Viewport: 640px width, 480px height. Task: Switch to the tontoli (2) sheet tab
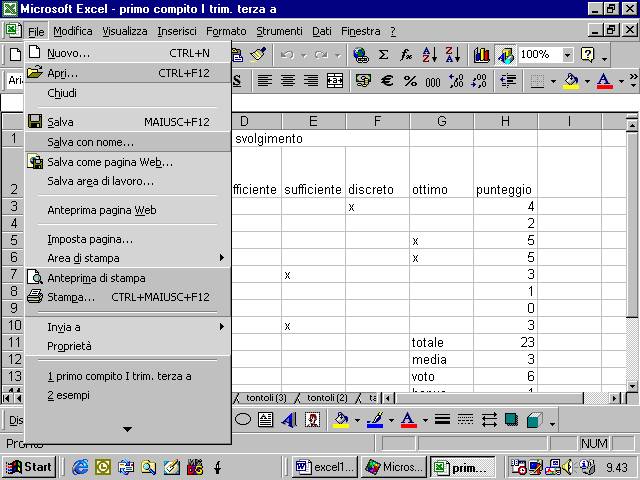click(327, 398)
